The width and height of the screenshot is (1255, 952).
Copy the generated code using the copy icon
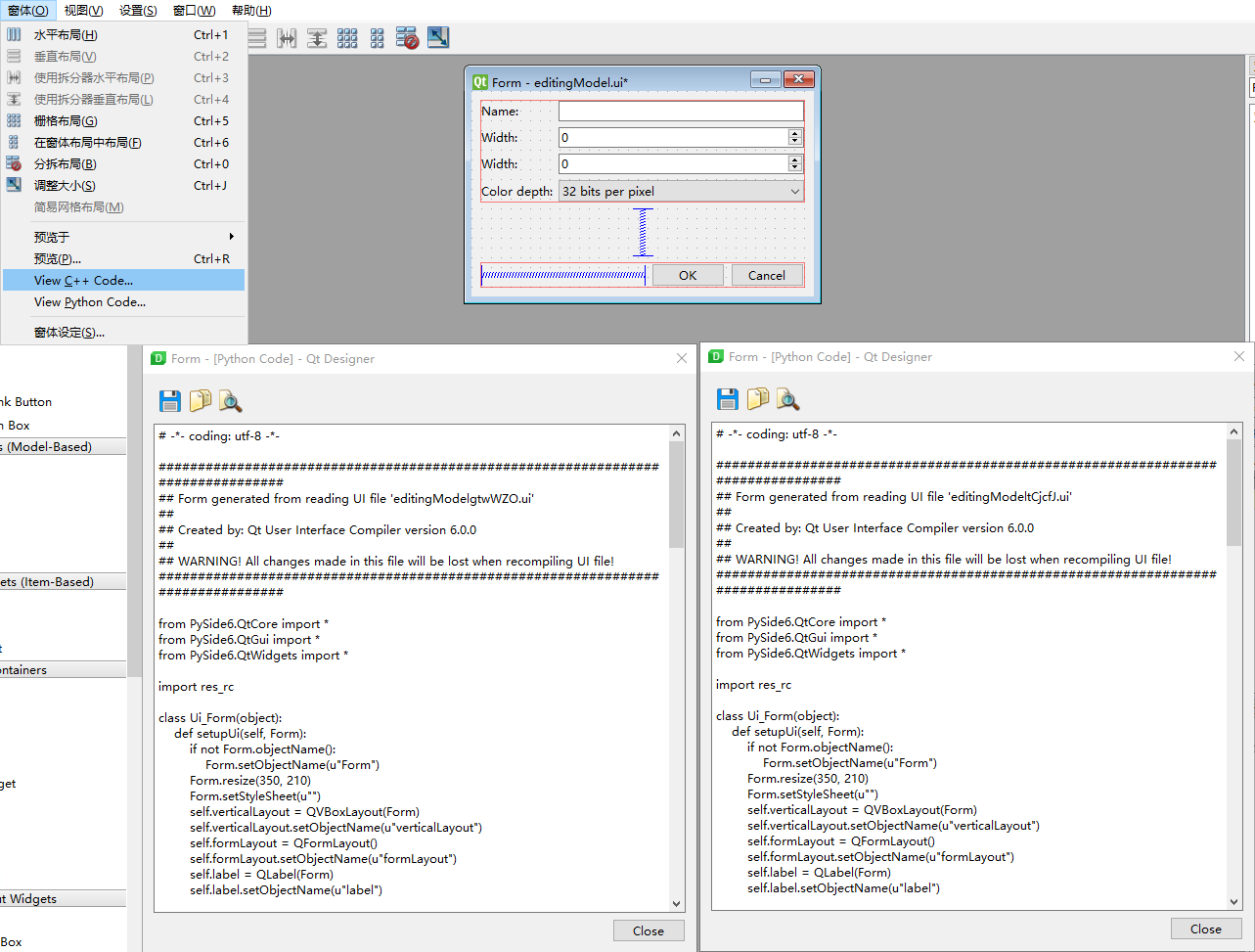[x=199, y=400]
